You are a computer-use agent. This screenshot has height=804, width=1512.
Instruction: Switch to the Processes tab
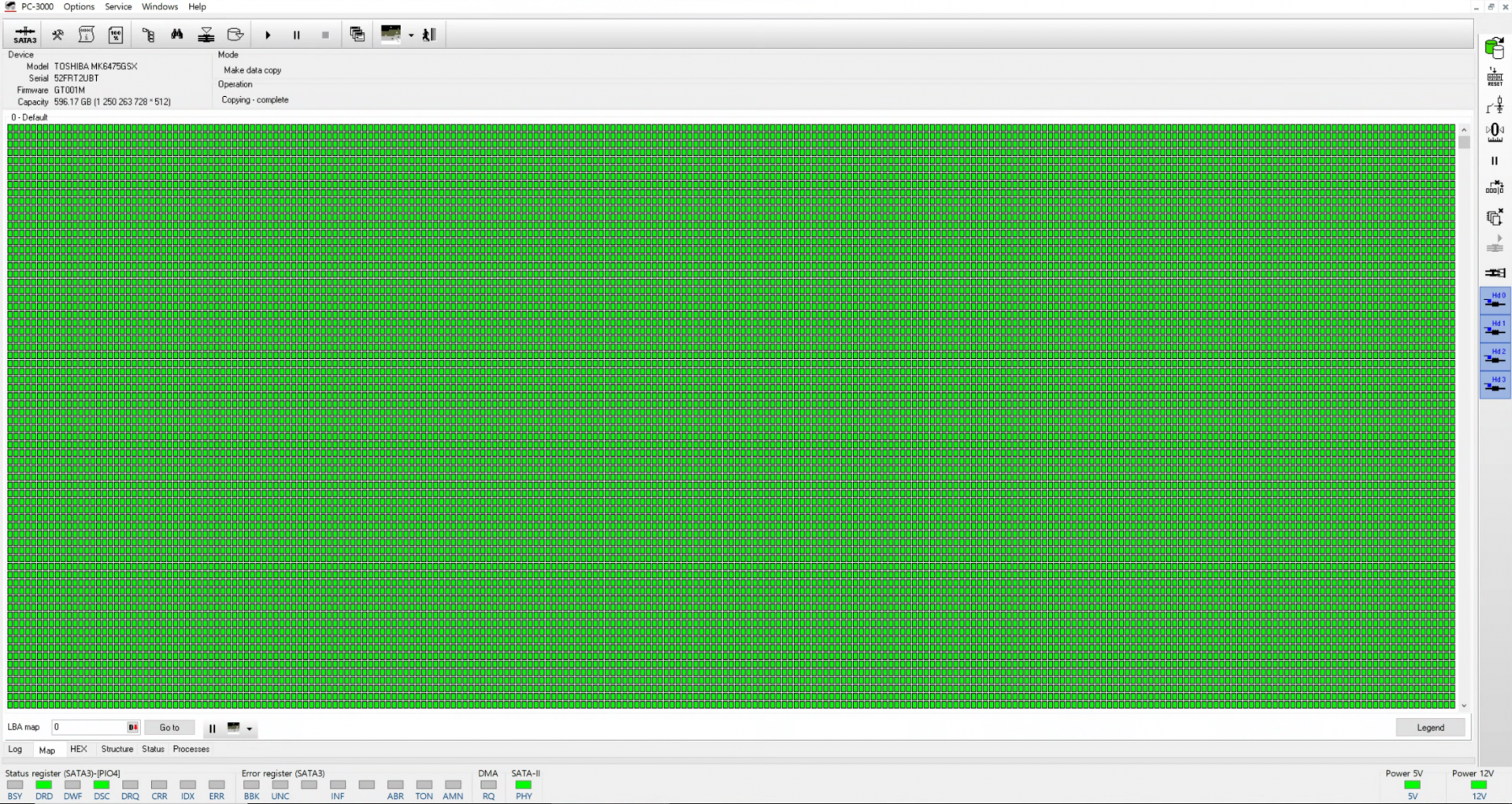click(191, 750)
